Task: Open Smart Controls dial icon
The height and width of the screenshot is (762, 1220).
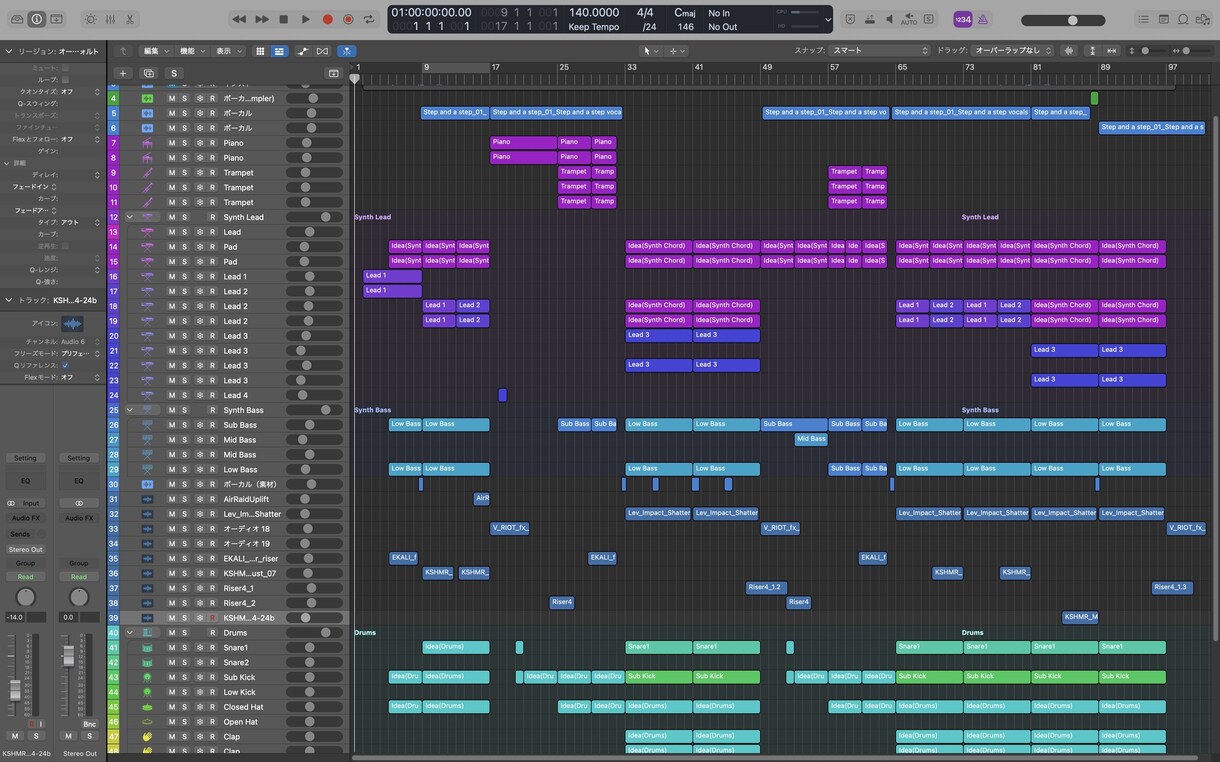Action: click(91, 19)
